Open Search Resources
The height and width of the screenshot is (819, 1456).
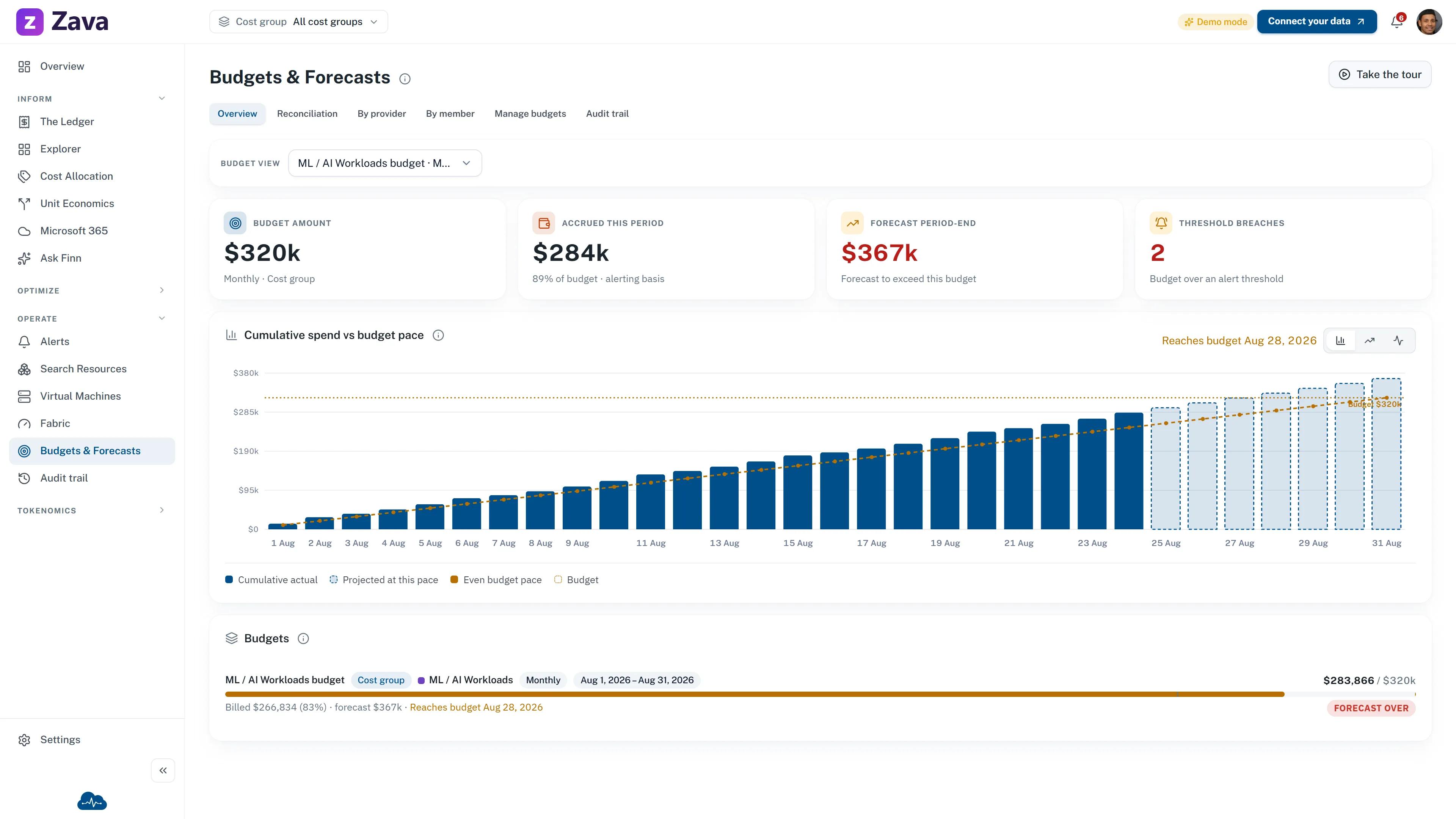tap(92, 369)
